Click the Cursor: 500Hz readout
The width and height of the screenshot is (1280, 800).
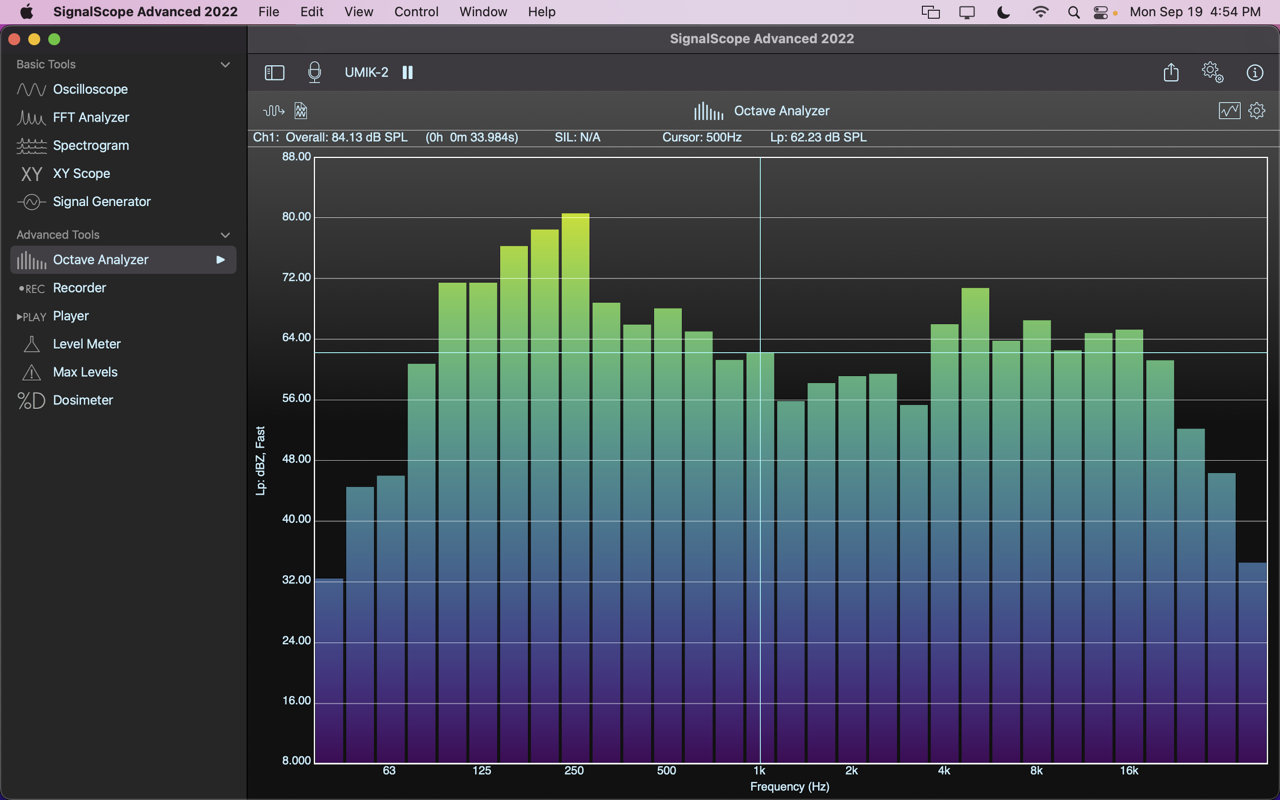(702, 137)
